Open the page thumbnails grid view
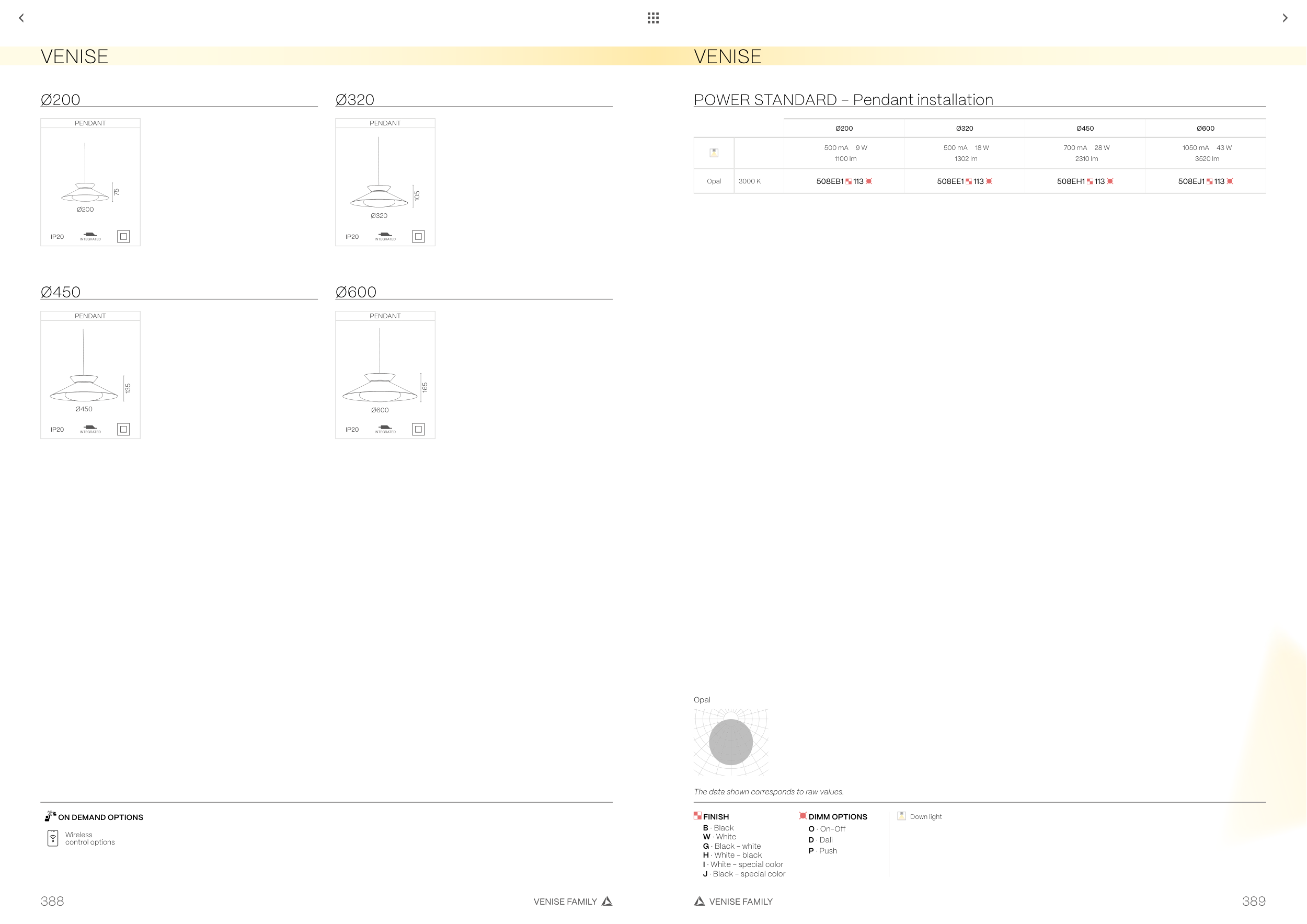Viewport: 1307px width, 924px height. (x=653, y=18)
